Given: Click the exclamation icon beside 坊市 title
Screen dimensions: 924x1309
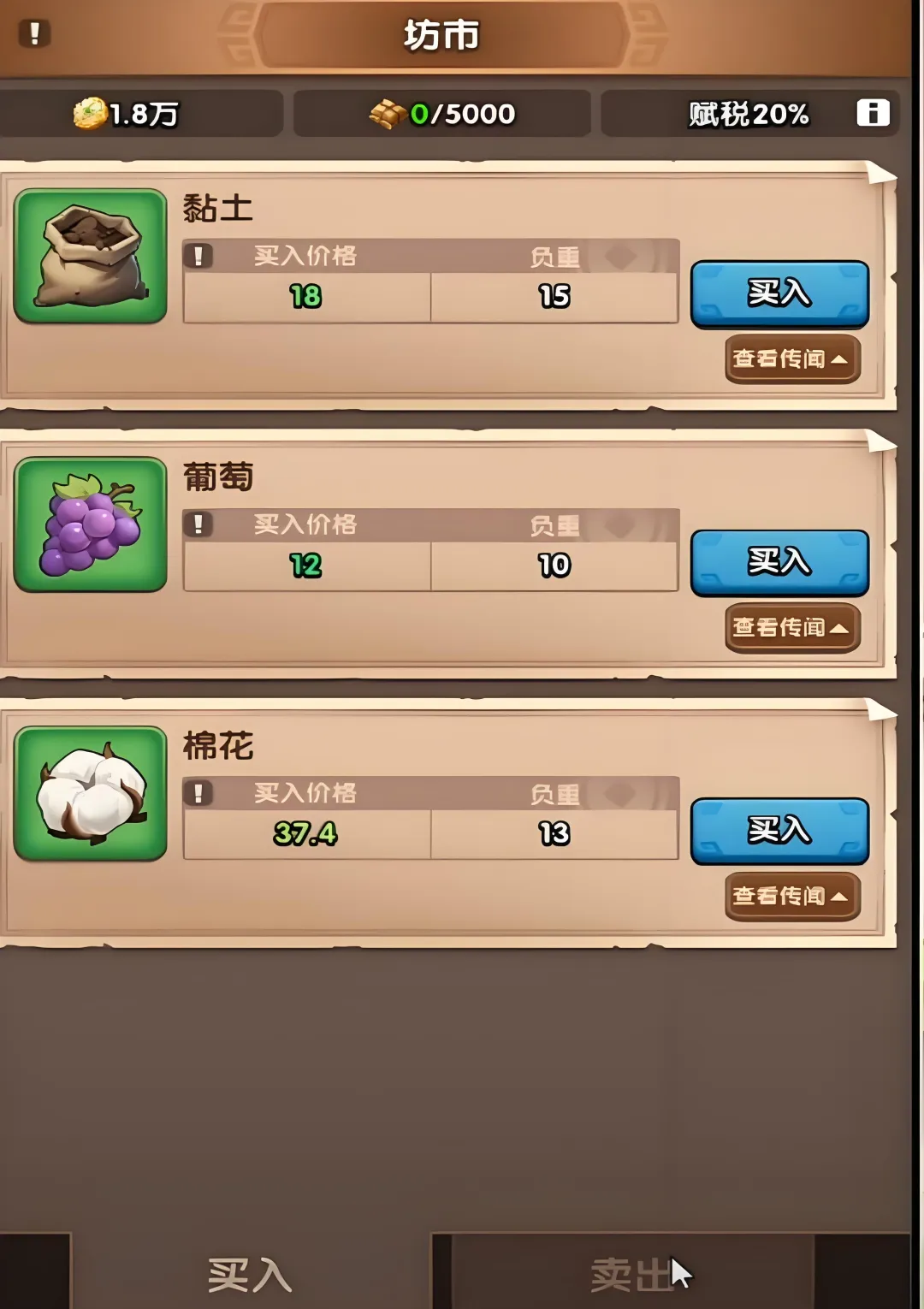Looking at the screenshot, I should click(34, 33).
